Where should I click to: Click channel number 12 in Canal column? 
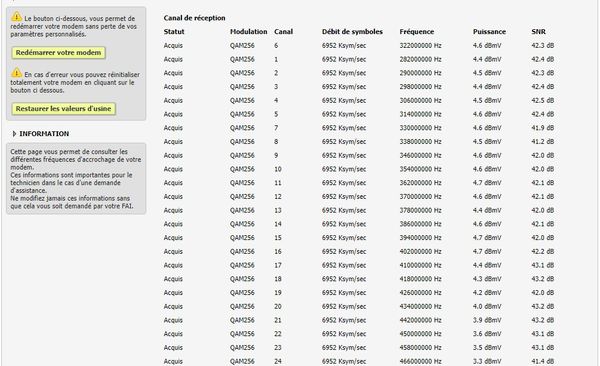point(278,197)
